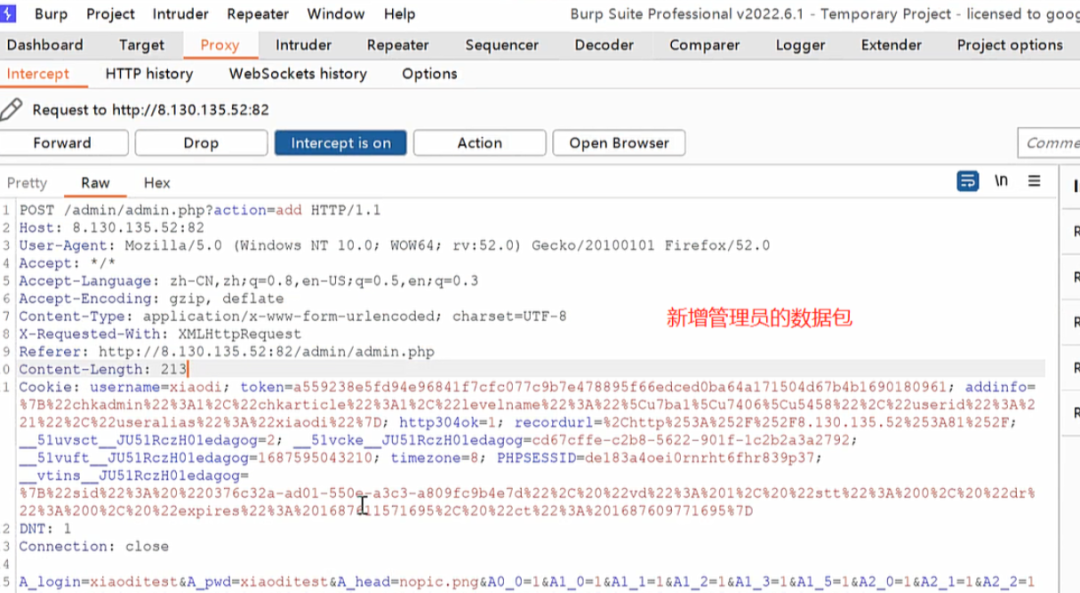Toggle the word wrap icon in editor
Screen dimensions: 1080x593
click(968, 181)
